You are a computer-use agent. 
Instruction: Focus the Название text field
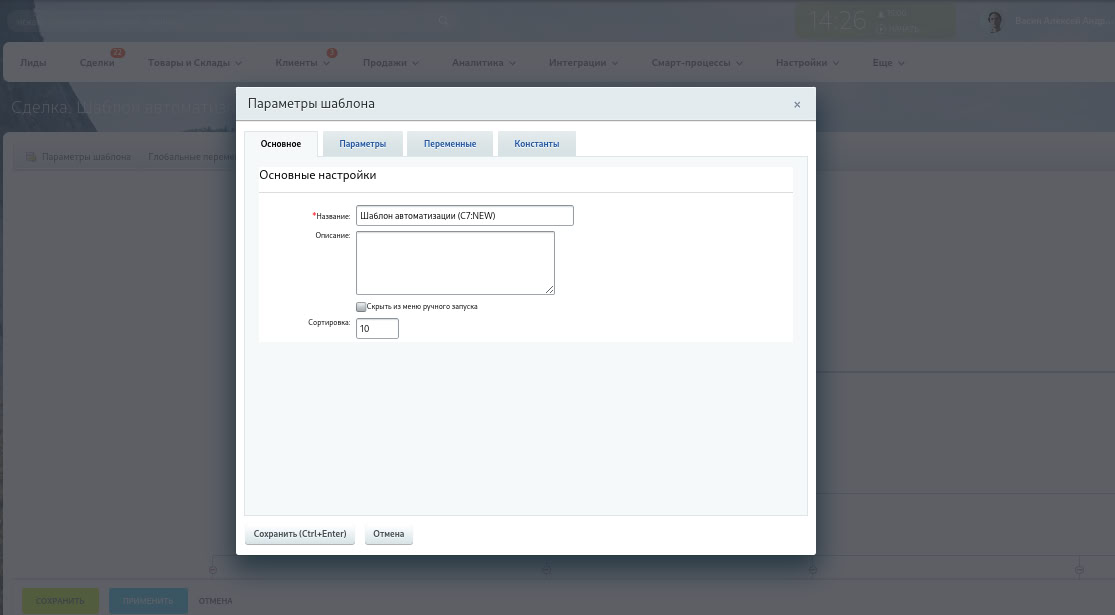point(464,215)
